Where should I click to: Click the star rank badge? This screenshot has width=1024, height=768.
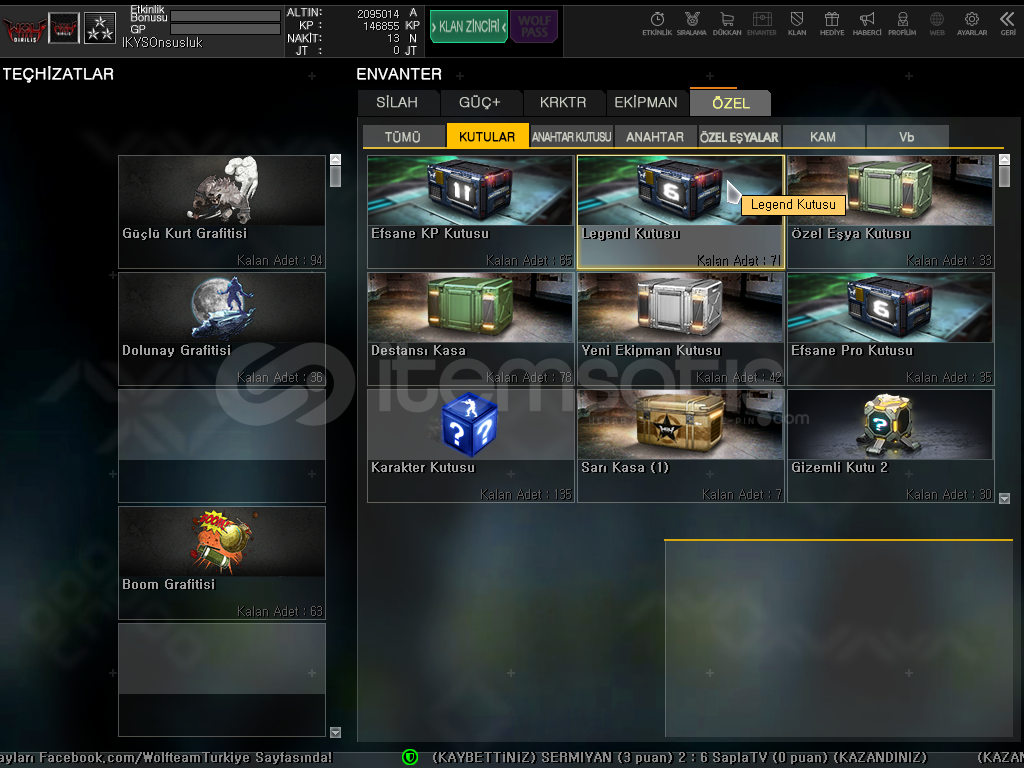[x=100, y=29]
